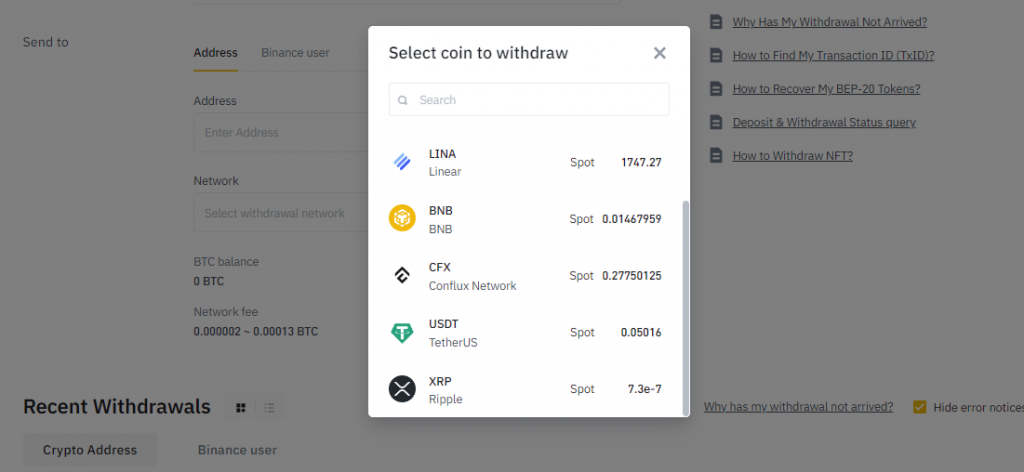Screen dimensions: 1024x472
Task: Switch to grid view in Recent Withdrawals
Action: (241, 407)
